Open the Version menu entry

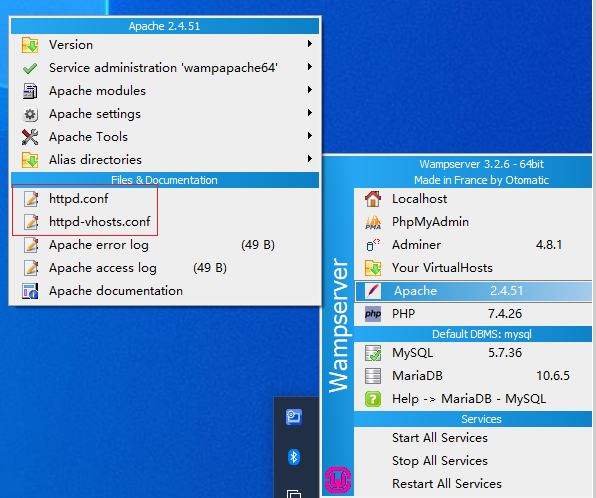(x=165, y=45)
